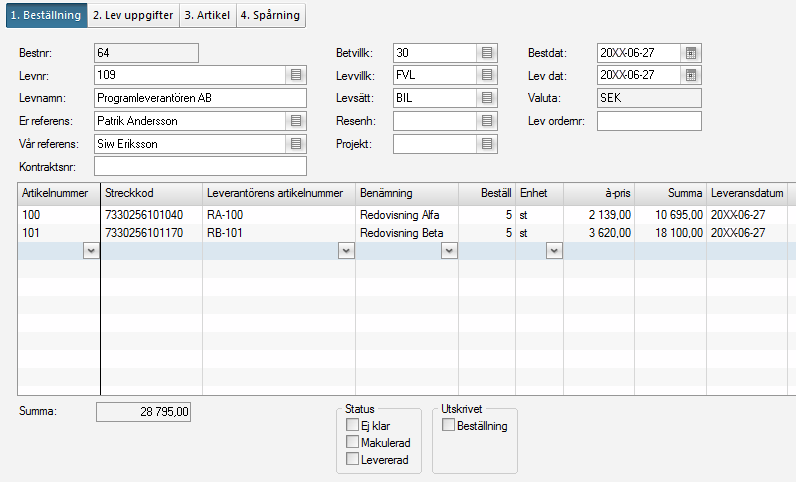Tick the Makulerad status checkbox
Screen dimensions: 796x482
[x=352, y=442]
